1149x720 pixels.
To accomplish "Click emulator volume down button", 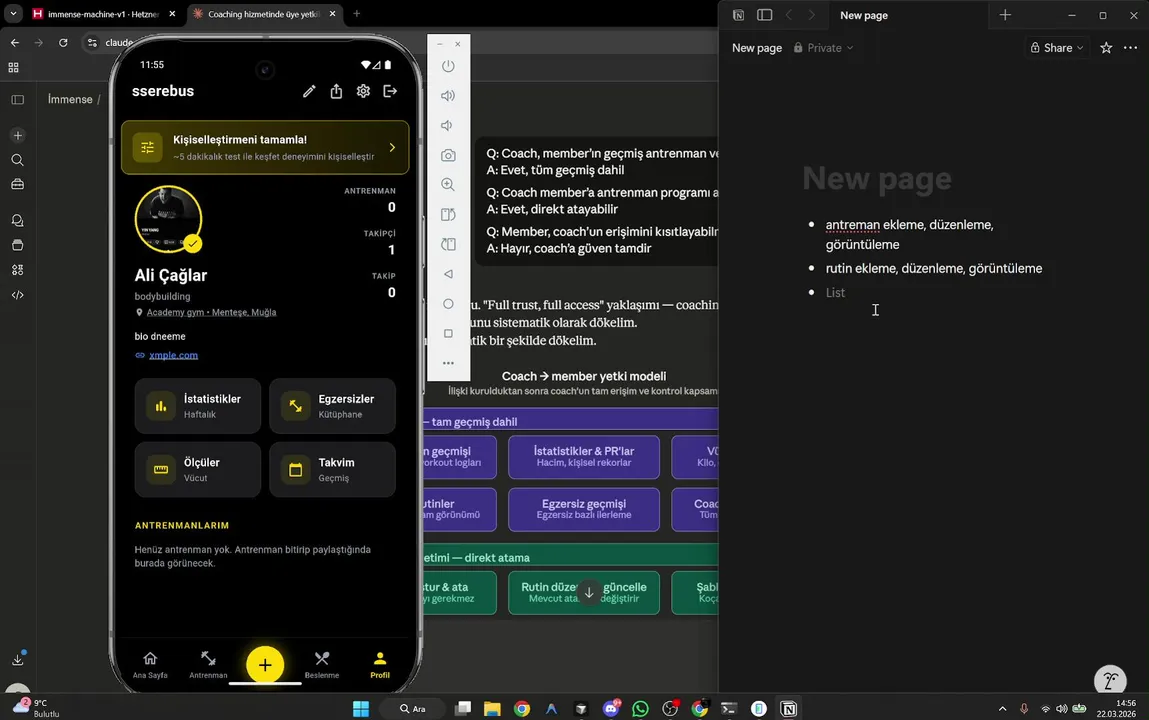I will pos(447,125).
